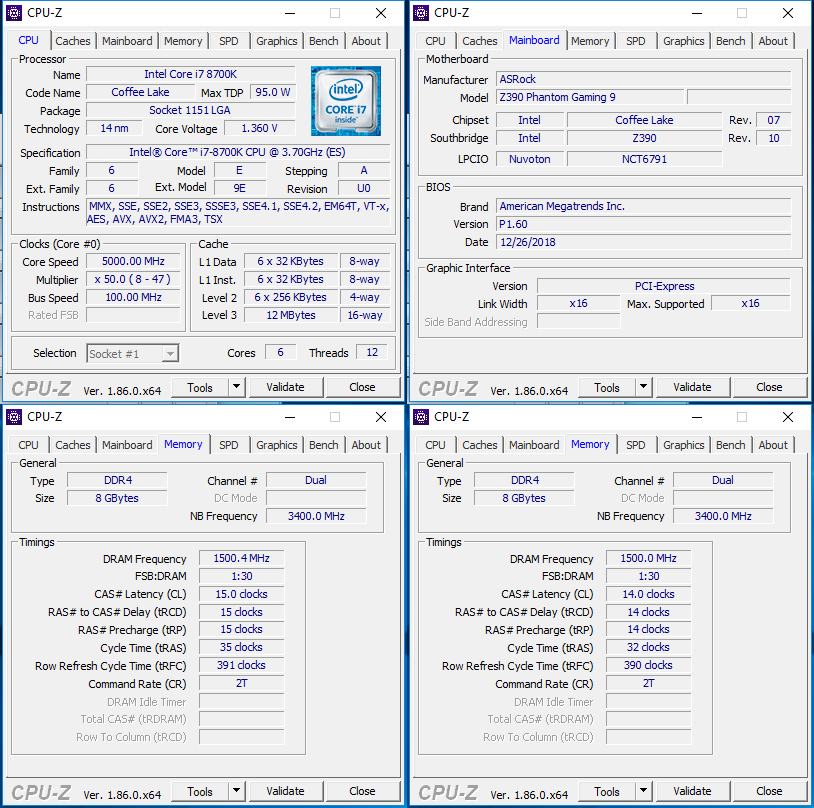Click Validate button in top-left CPU window
This screenshot has height=808, width=814.
286,387
